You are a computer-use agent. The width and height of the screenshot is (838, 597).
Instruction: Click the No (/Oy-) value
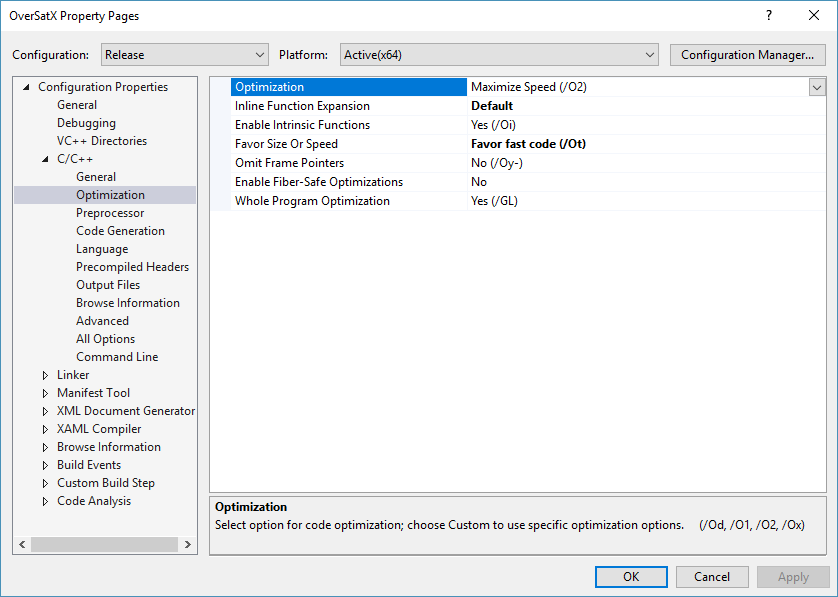[496, 162]
